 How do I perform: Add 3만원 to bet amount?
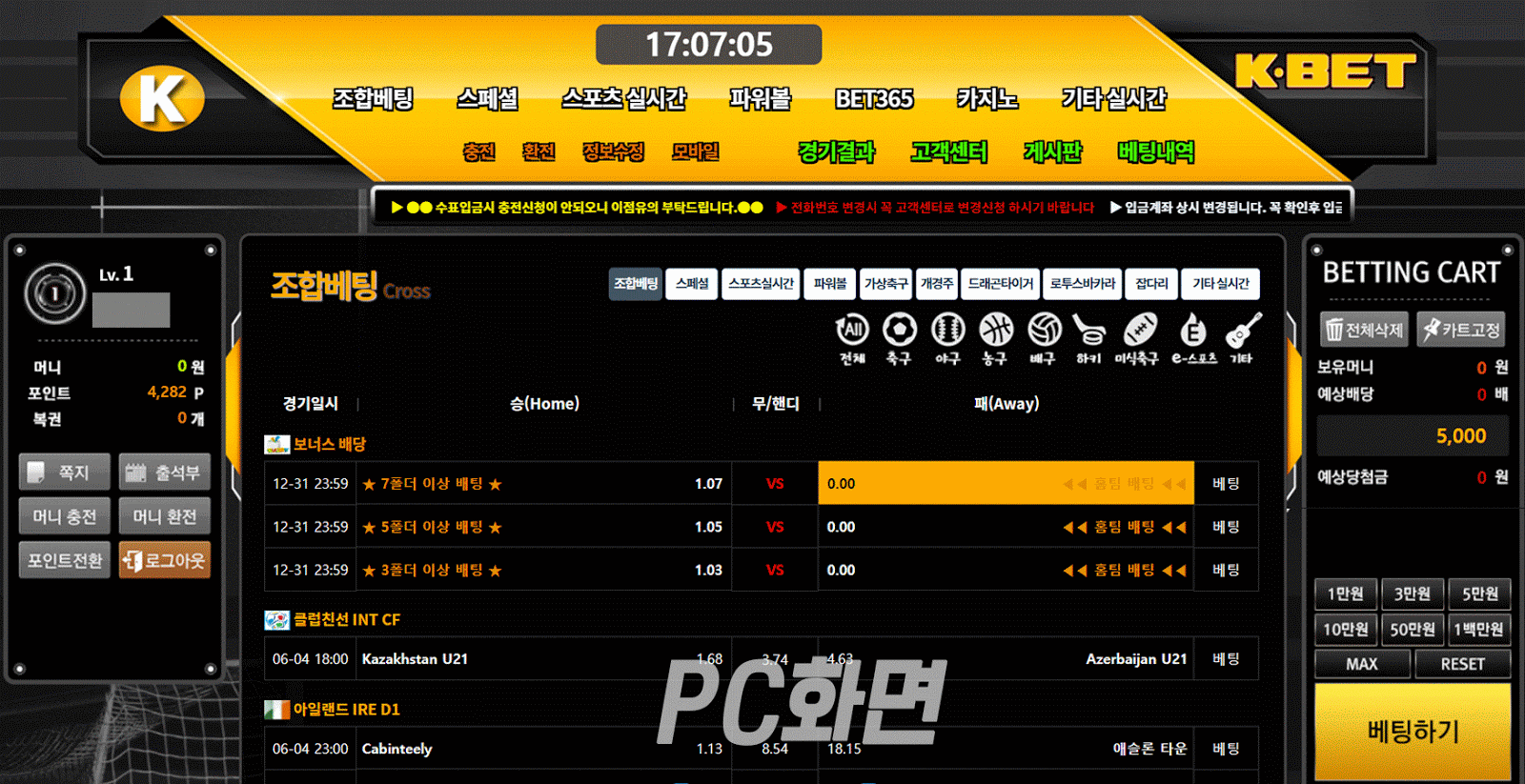tap(1413, 593)
